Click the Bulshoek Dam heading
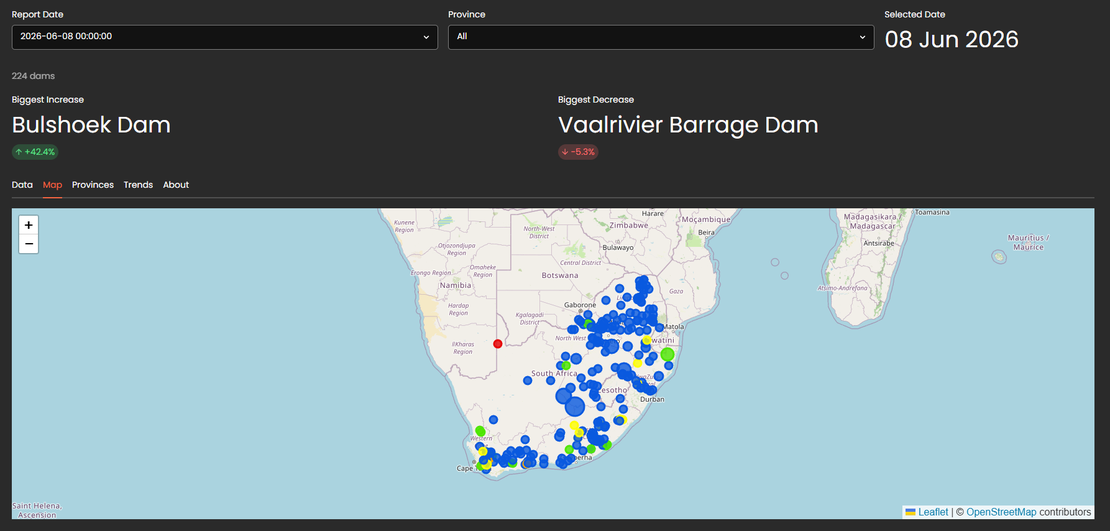The width and height of the screenshot is (1110, 531). pyautogui.click(x=91, y=125)
